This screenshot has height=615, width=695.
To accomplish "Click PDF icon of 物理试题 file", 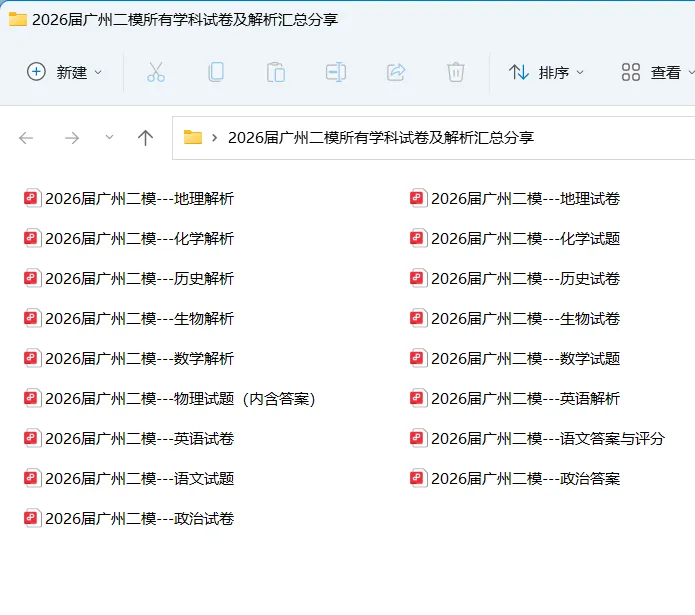I will pos(32,398).
